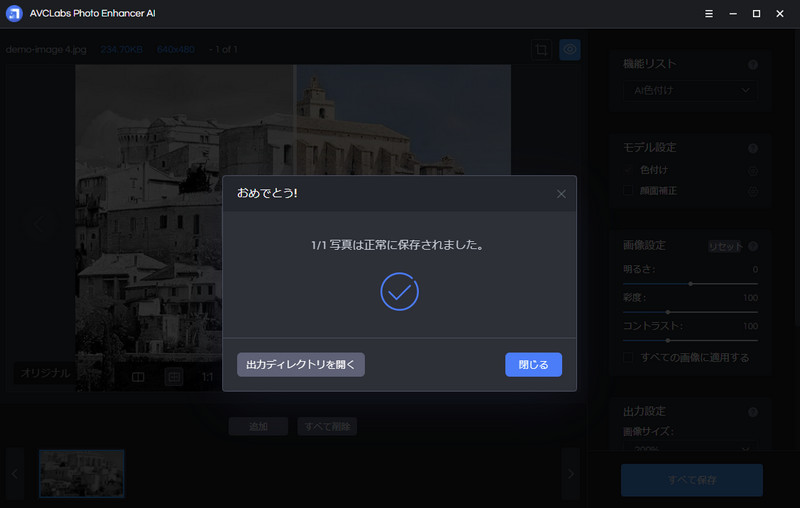Screen dimensions: 800x508
Task: Toggle the eye preview icon
Action: tap(570, 49)
